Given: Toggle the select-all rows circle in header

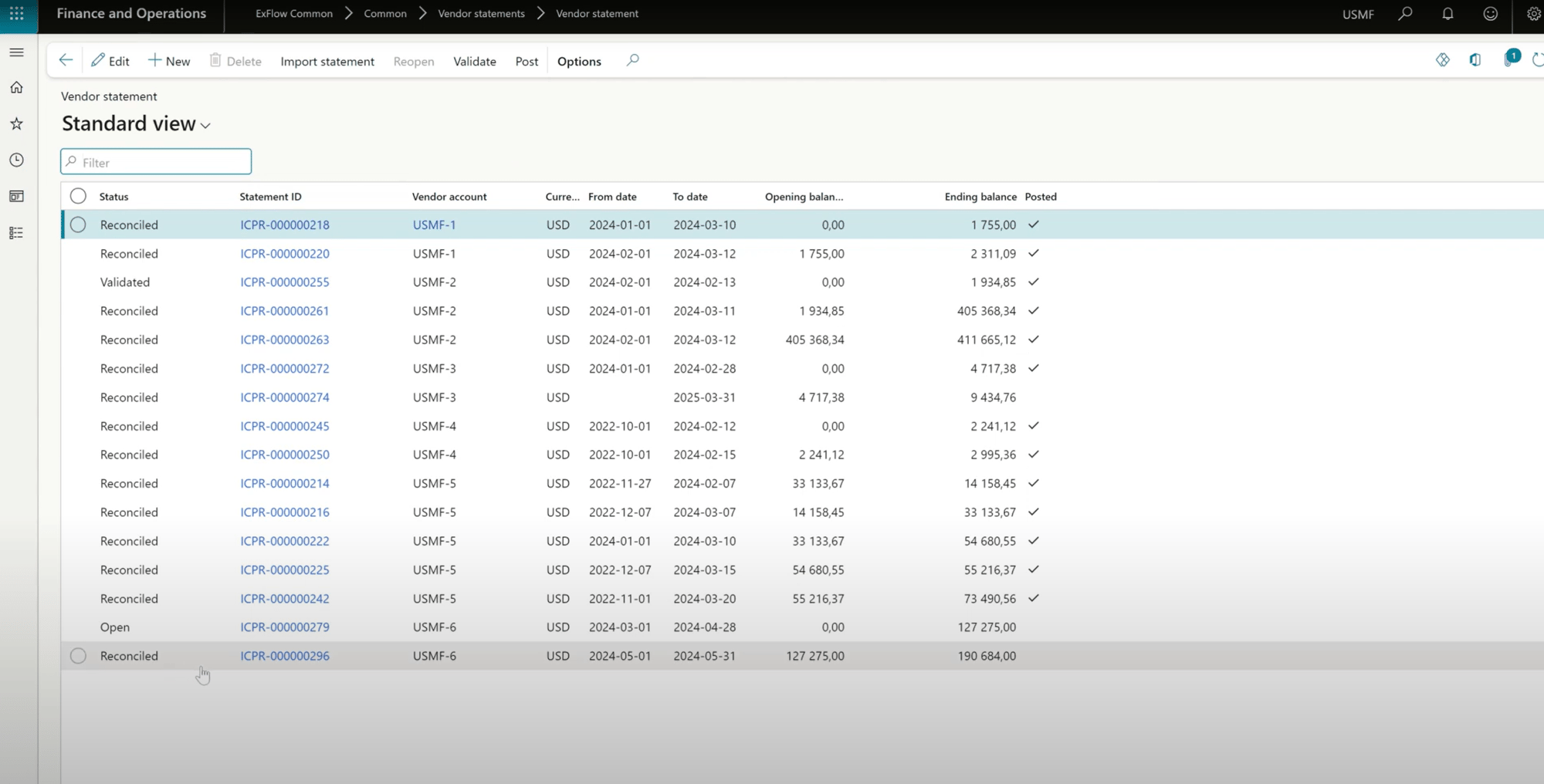Looking at the screenshot, I should click(78, 196).
